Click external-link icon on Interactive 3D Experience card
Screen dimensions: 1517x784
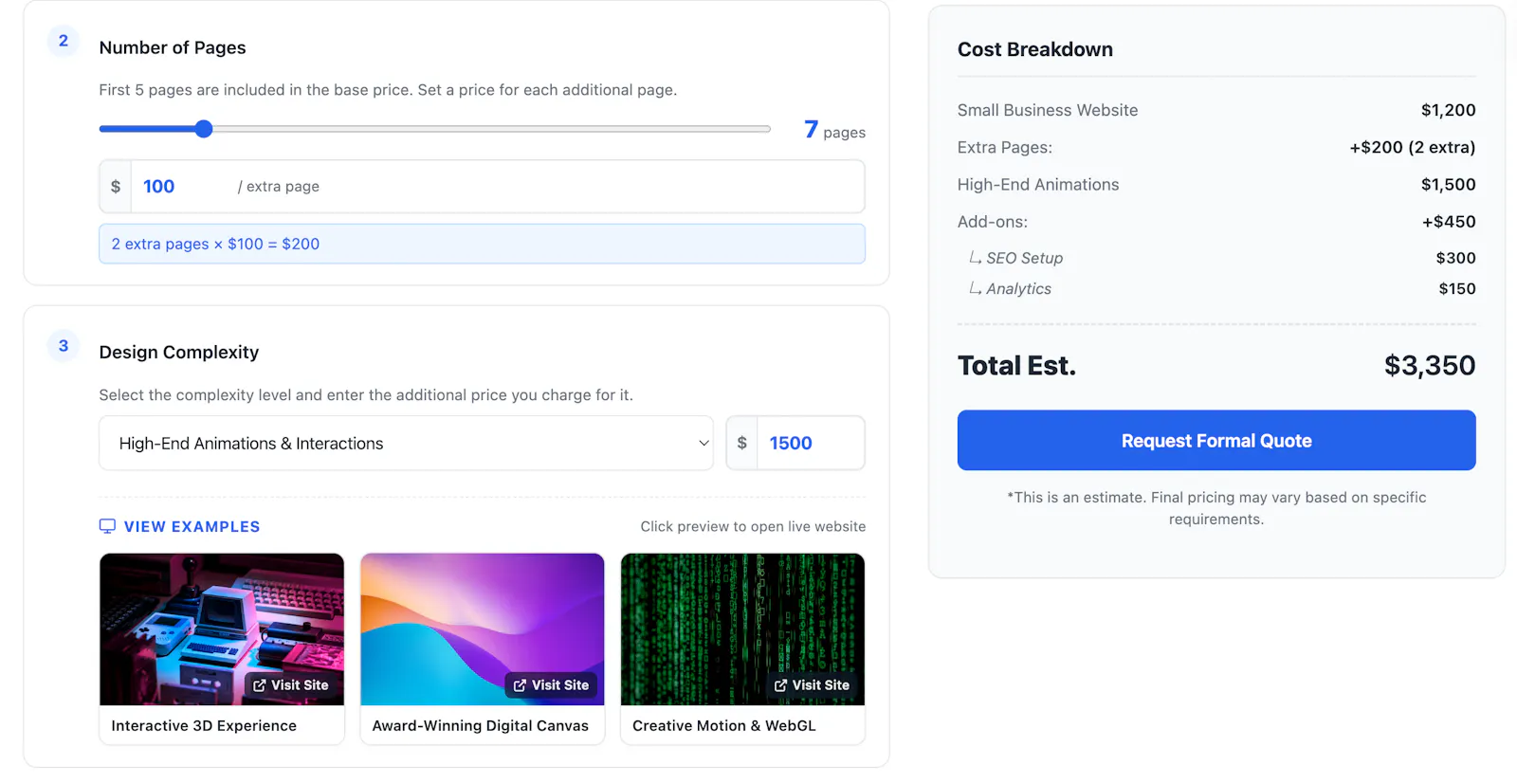click(x=260, y=685)
